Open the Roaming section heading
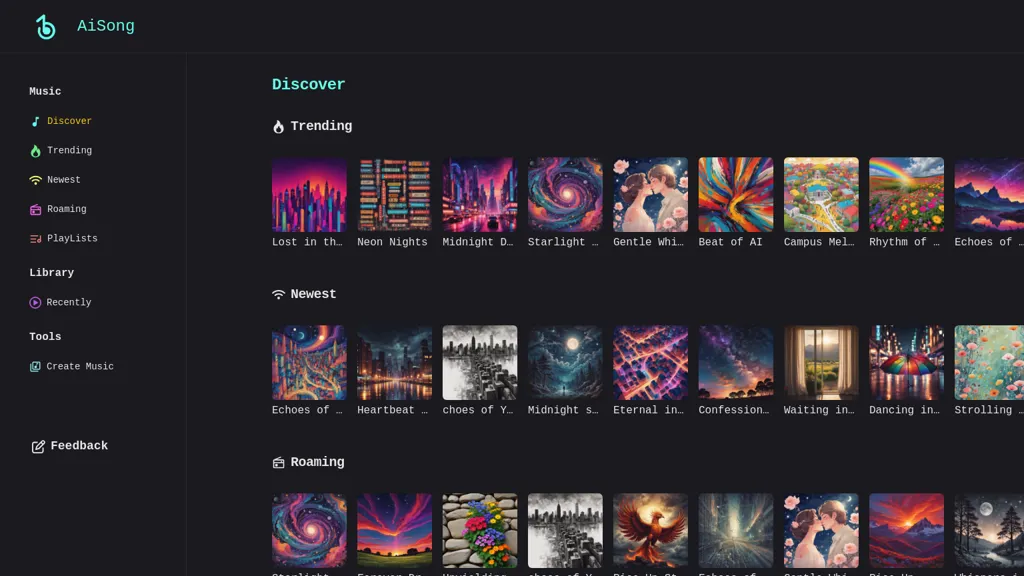Image resolution: width=1024 pixels, height=576 pixels. point(317,462)
